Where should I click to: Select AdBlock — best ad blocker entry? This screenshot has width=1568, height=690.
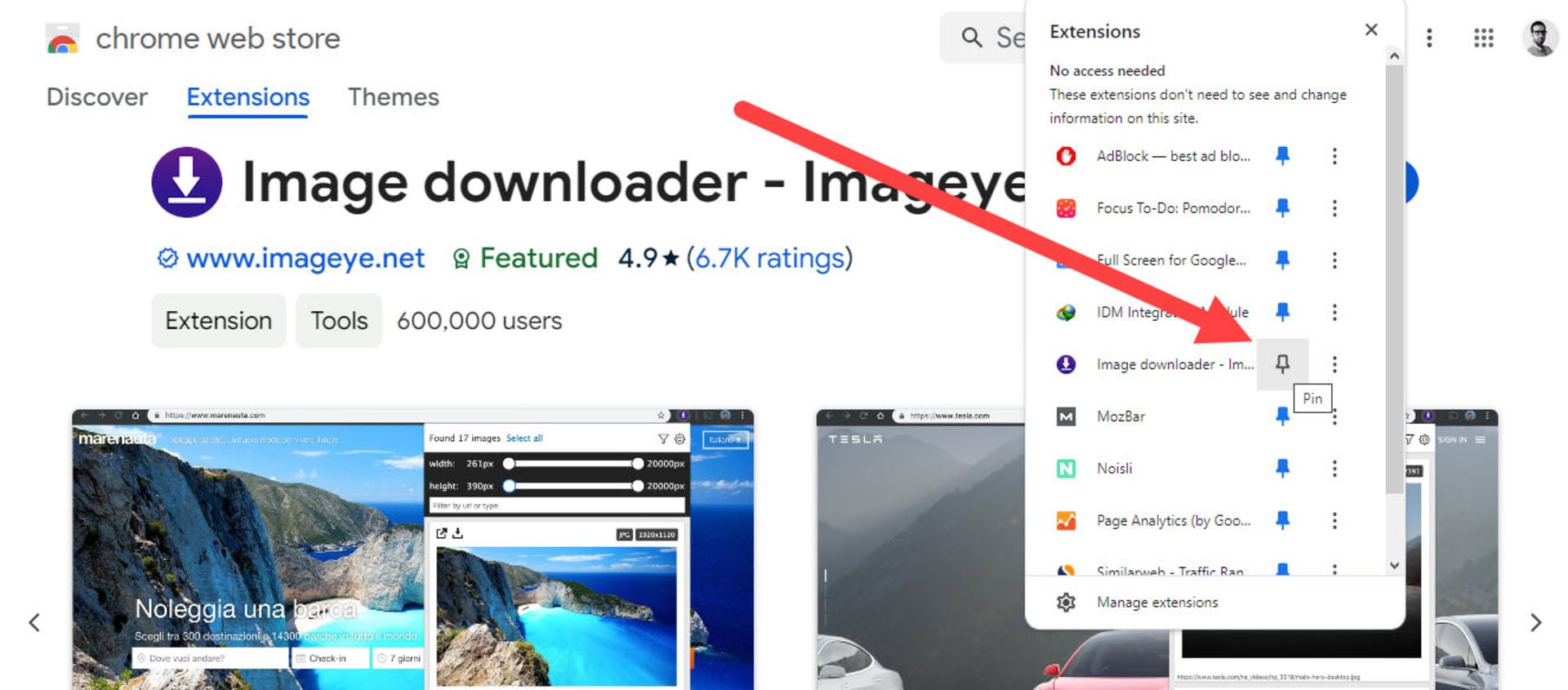1173,156
